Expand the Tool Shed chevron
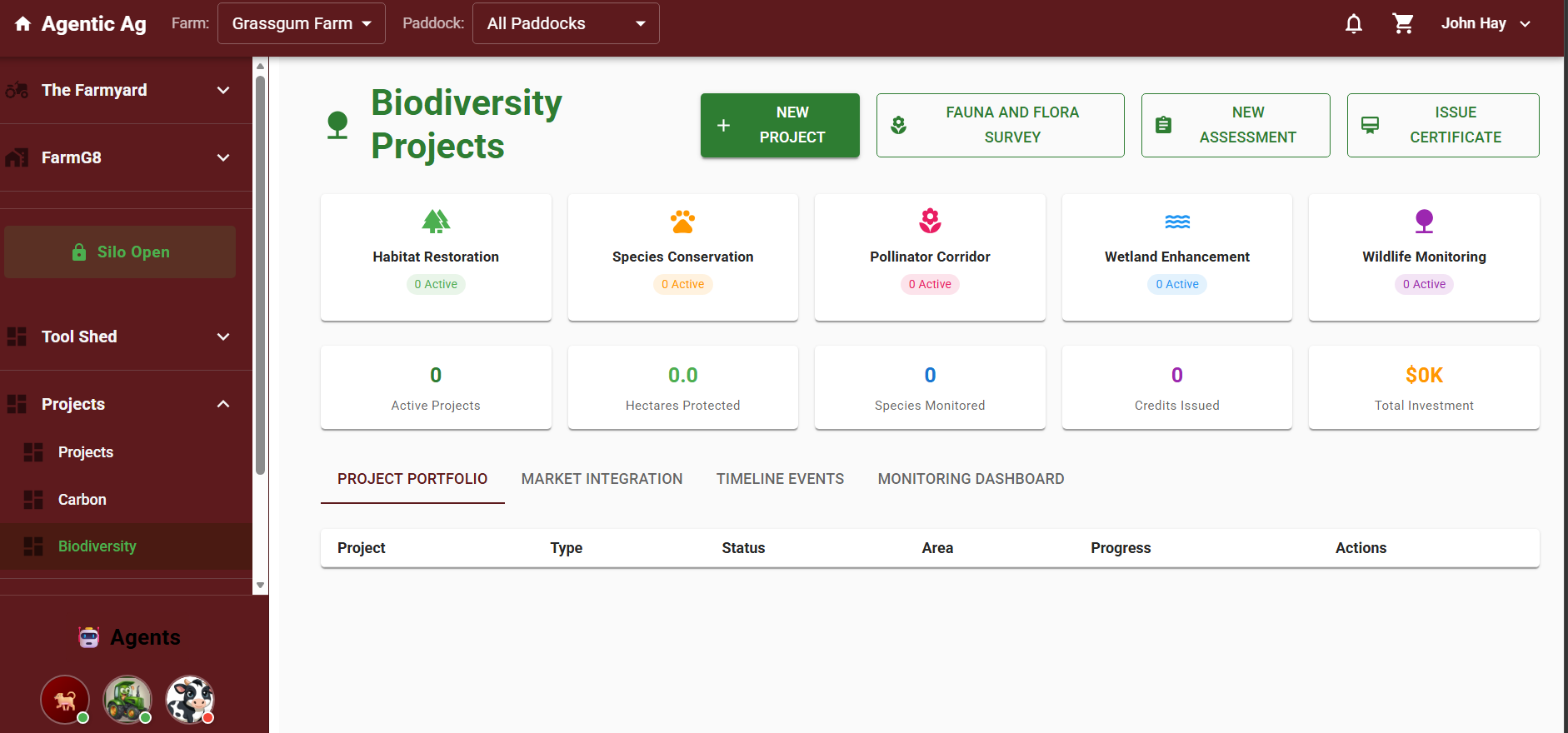Viewport: 1568px width, 733px height. point(223,337)
